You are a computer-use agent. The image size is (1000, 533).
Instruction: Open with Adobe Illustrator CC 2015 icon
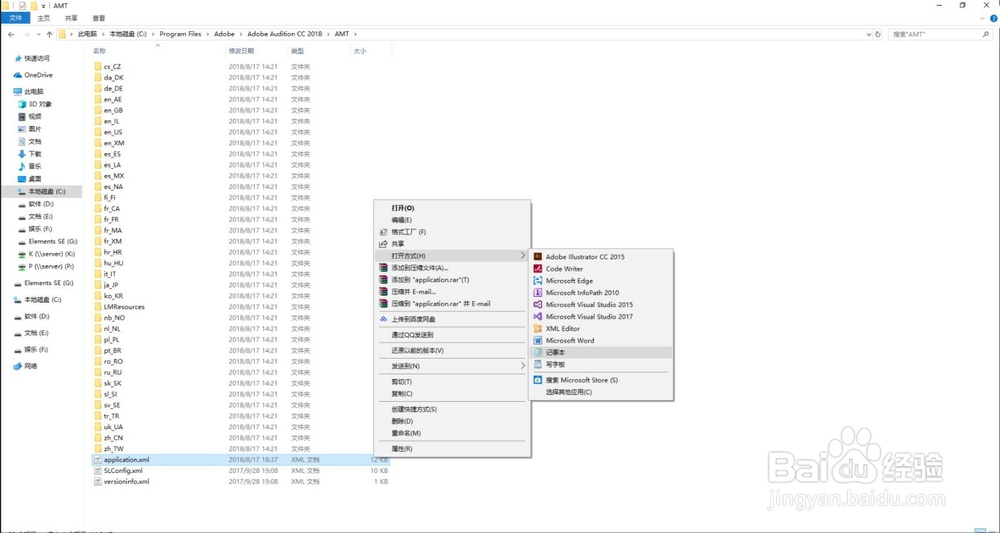coord(538,256)
